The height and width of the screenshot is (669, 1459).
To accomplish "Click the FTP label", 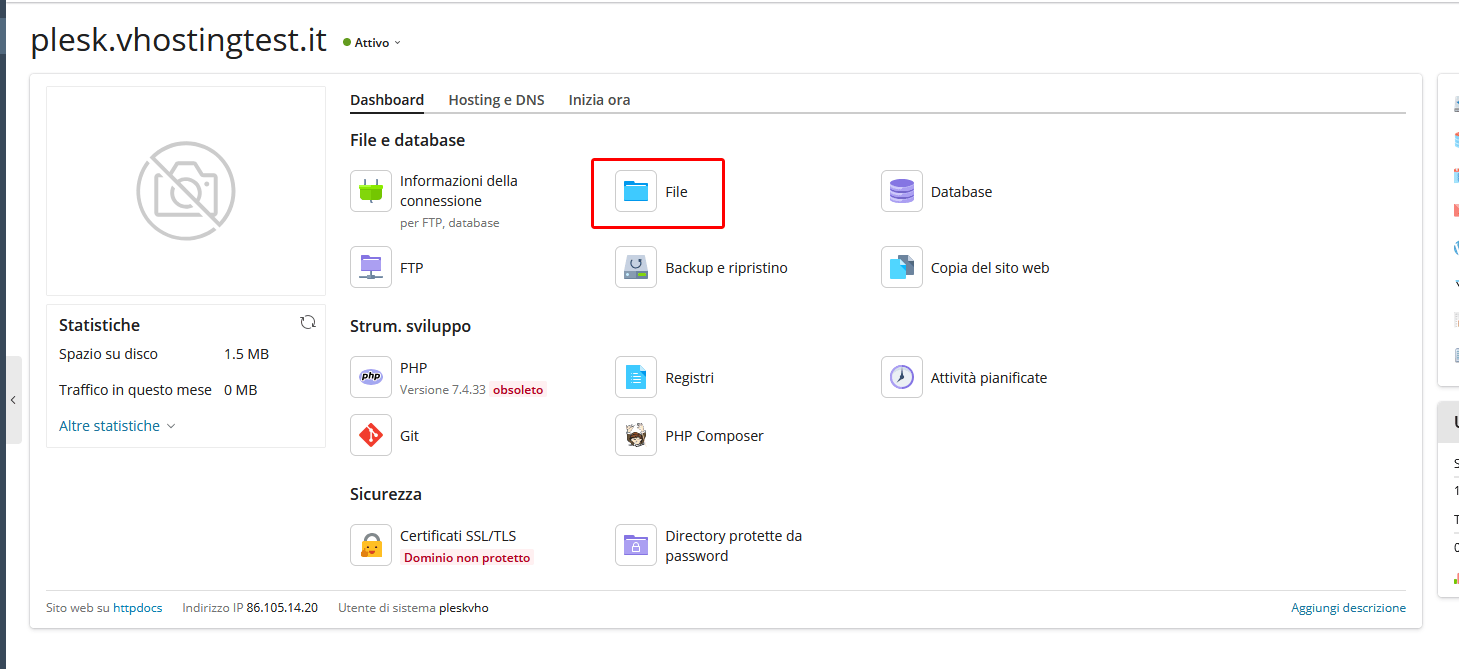I will click(412, 268).
